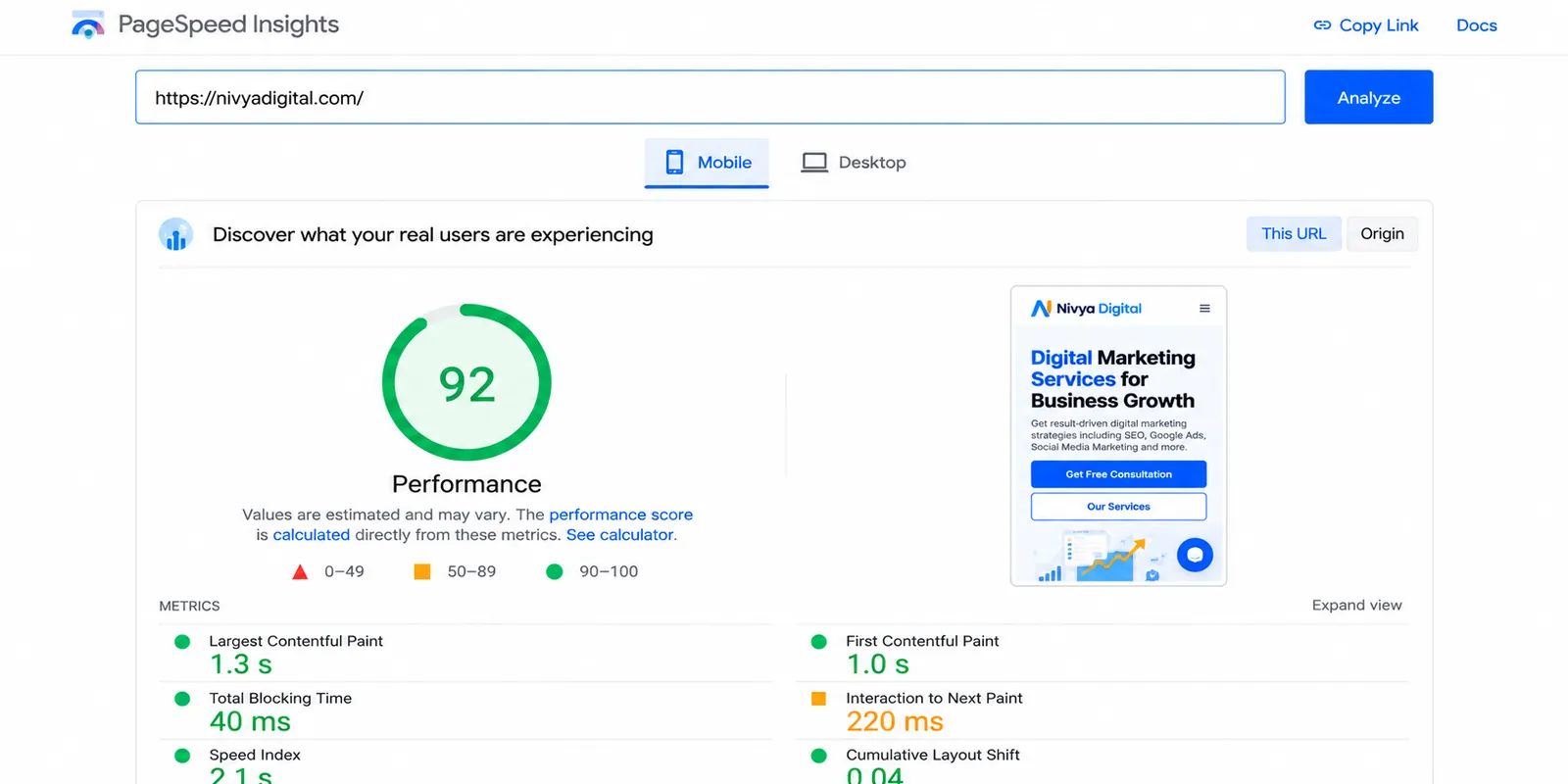1568x784 pixels.
Task: Click the red triangle 0–49 legend marker
Action: (300, 571)
